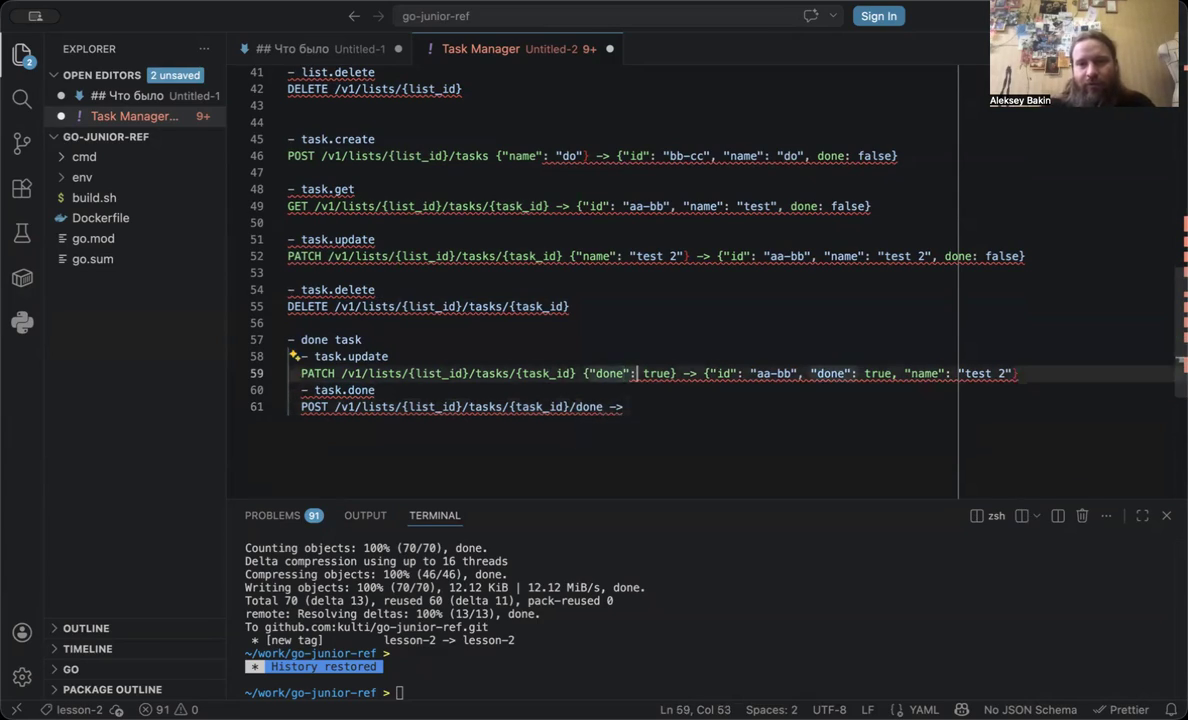
Task: Open terminal panel more actions ellipsis
Action: click(1106, 515)
